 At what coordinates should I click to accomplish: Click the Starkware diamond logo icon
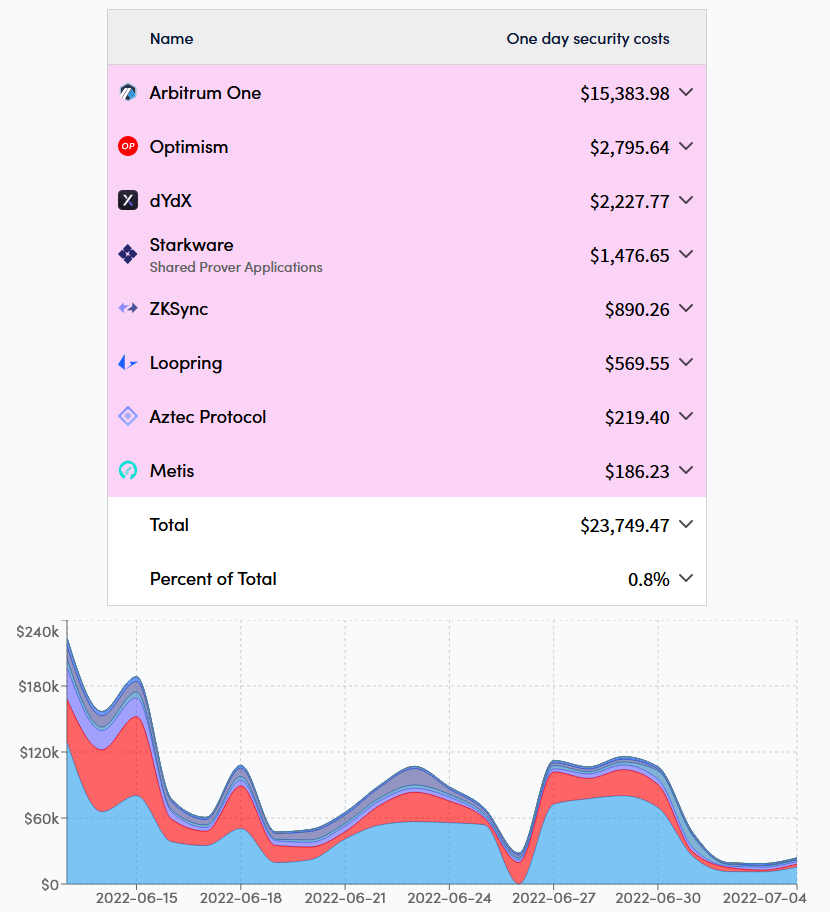tap(128, 254)
